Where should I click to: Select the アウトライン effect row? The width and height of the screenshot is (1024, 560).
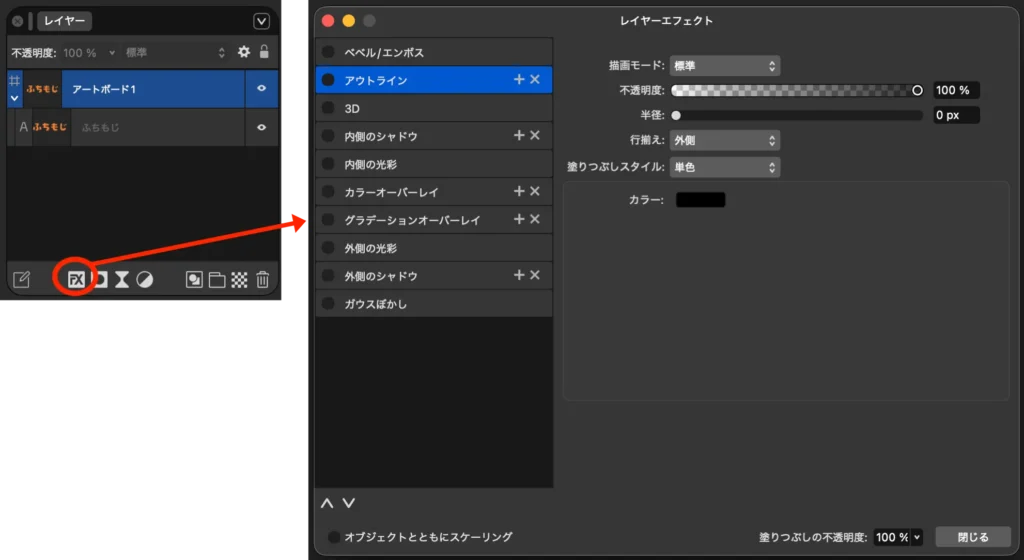tap(434, 80)
